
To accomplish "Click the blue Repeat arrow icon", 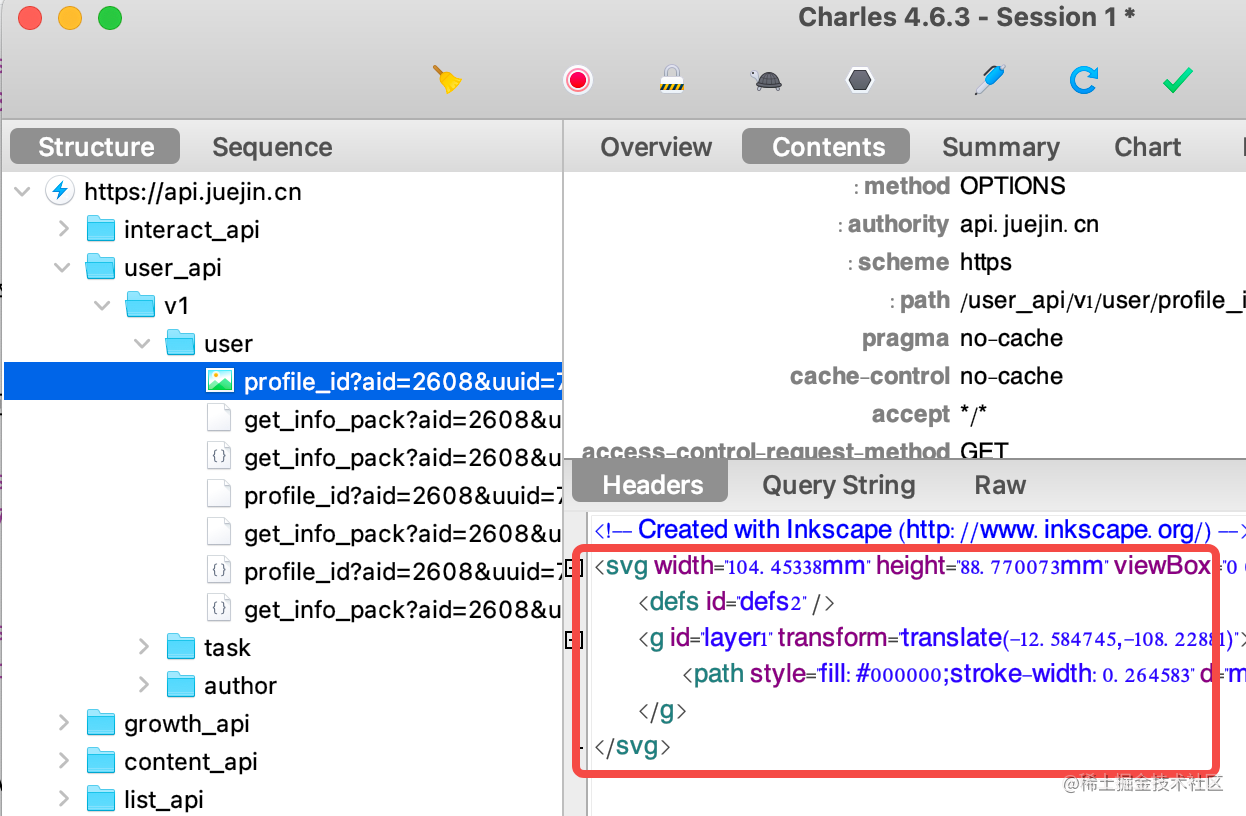I will 1083,80.
